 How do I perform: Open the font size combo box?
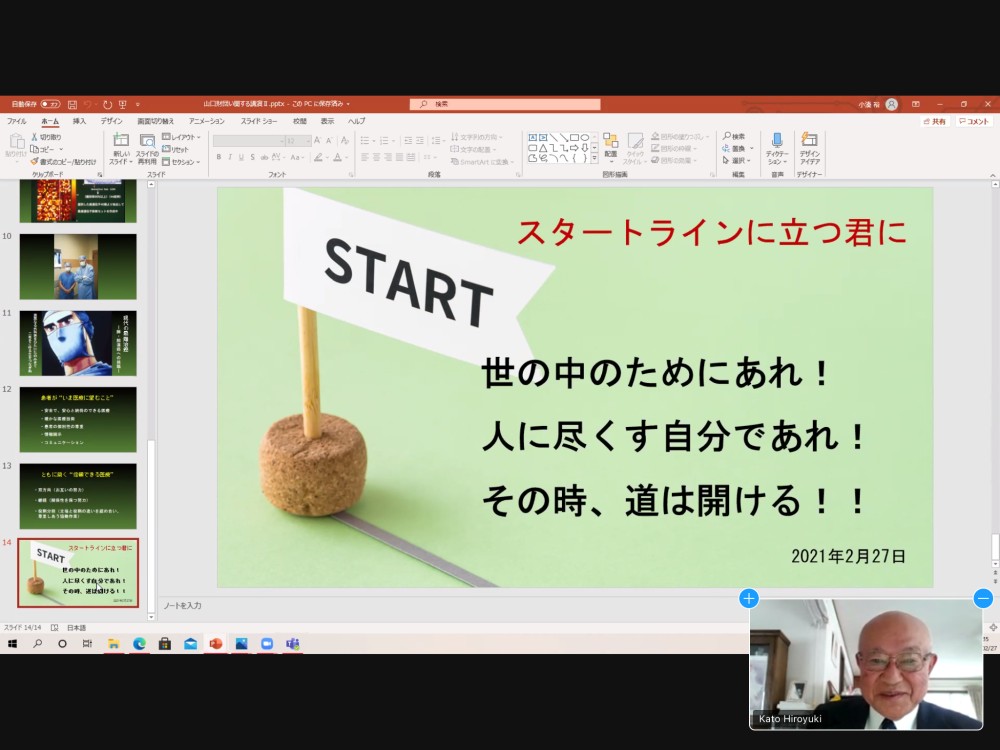tap(298, 140)
